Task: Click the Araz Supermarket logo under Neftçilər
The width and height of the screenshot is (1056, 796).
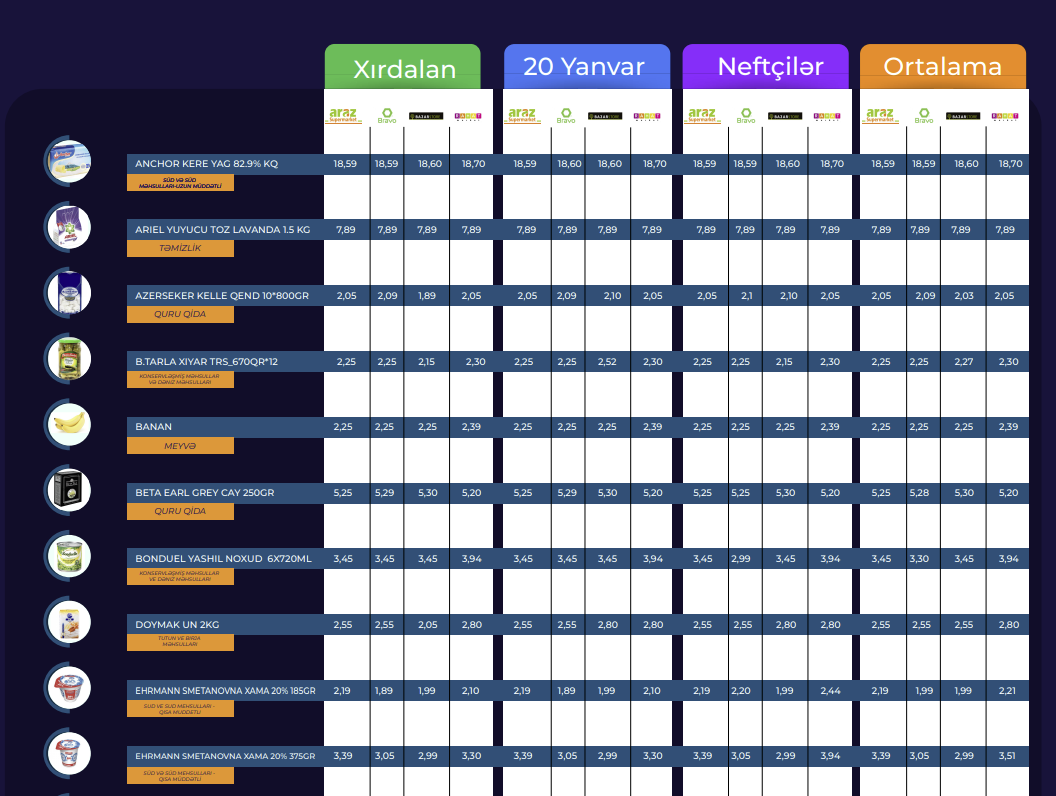Action: tap(702, 116)
